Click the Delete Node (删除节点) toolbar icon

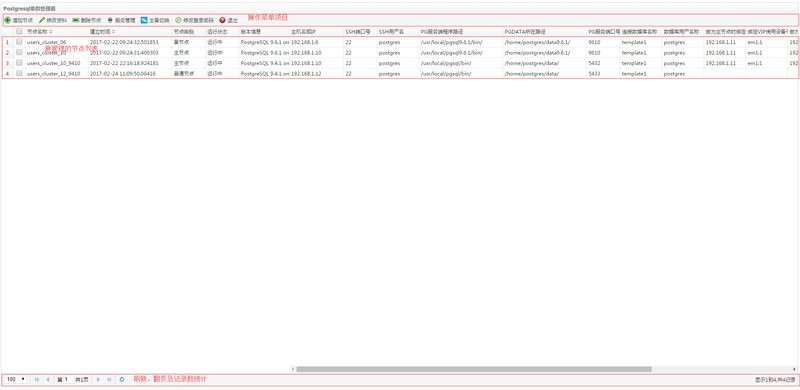(76, 20)
